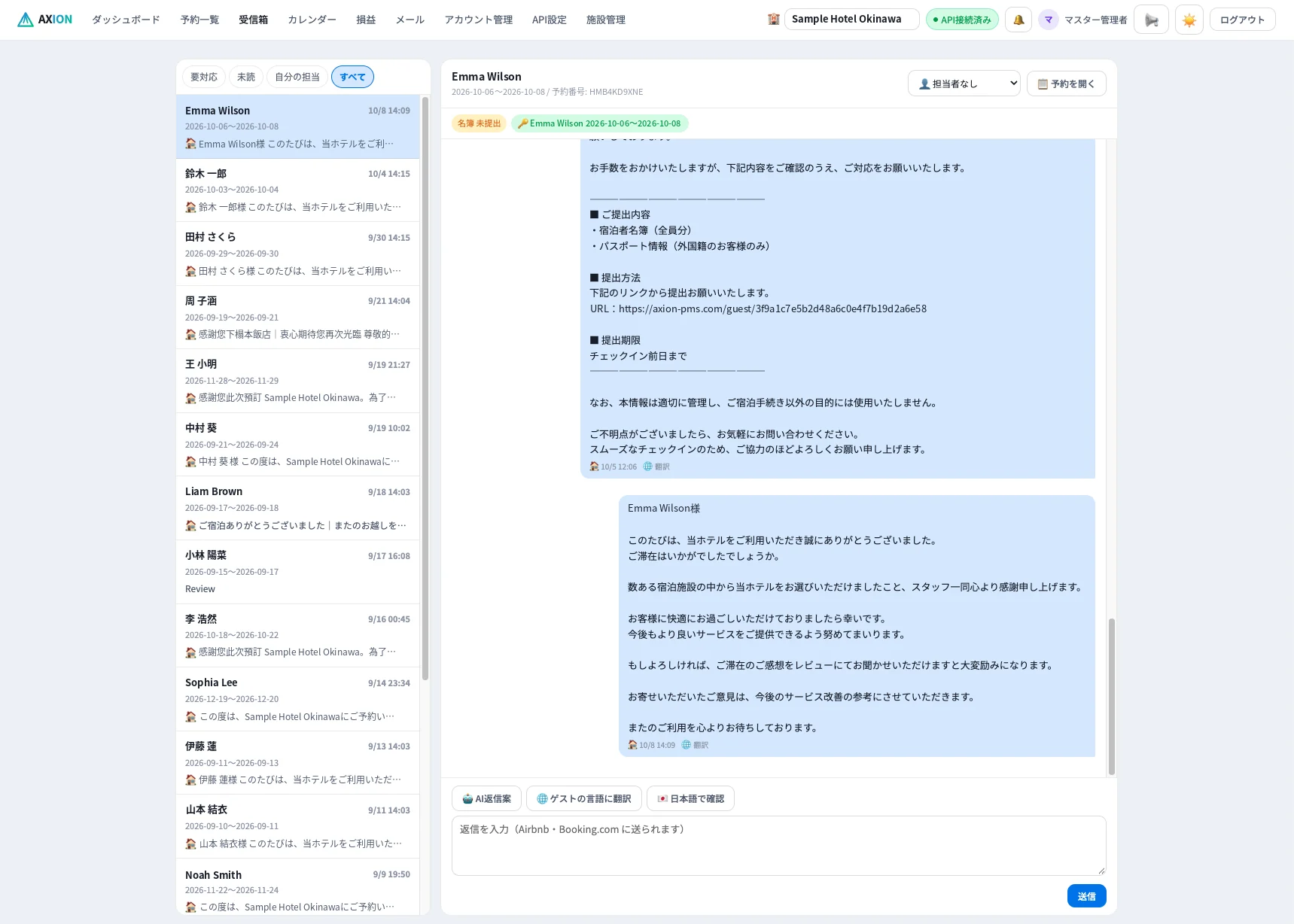Image resolution: width=1294 pixels, height=924 pixels.
Task: Click 日本語で確認 button
Action: point(690,798)
